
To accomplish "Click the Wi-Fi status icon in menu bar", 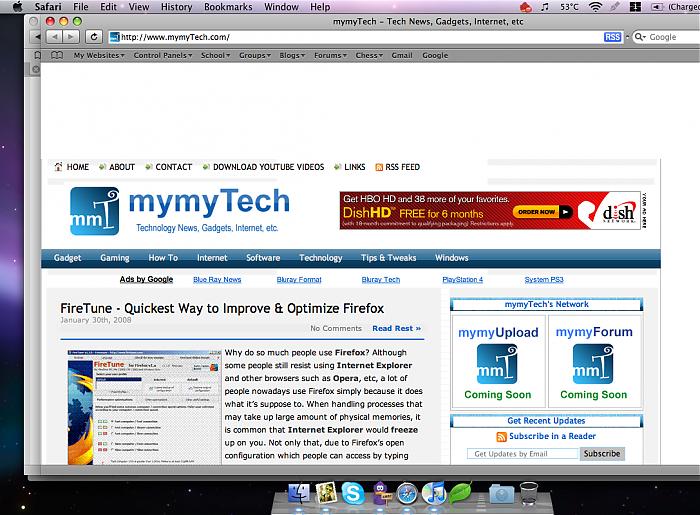I will [x=595, y=7].
